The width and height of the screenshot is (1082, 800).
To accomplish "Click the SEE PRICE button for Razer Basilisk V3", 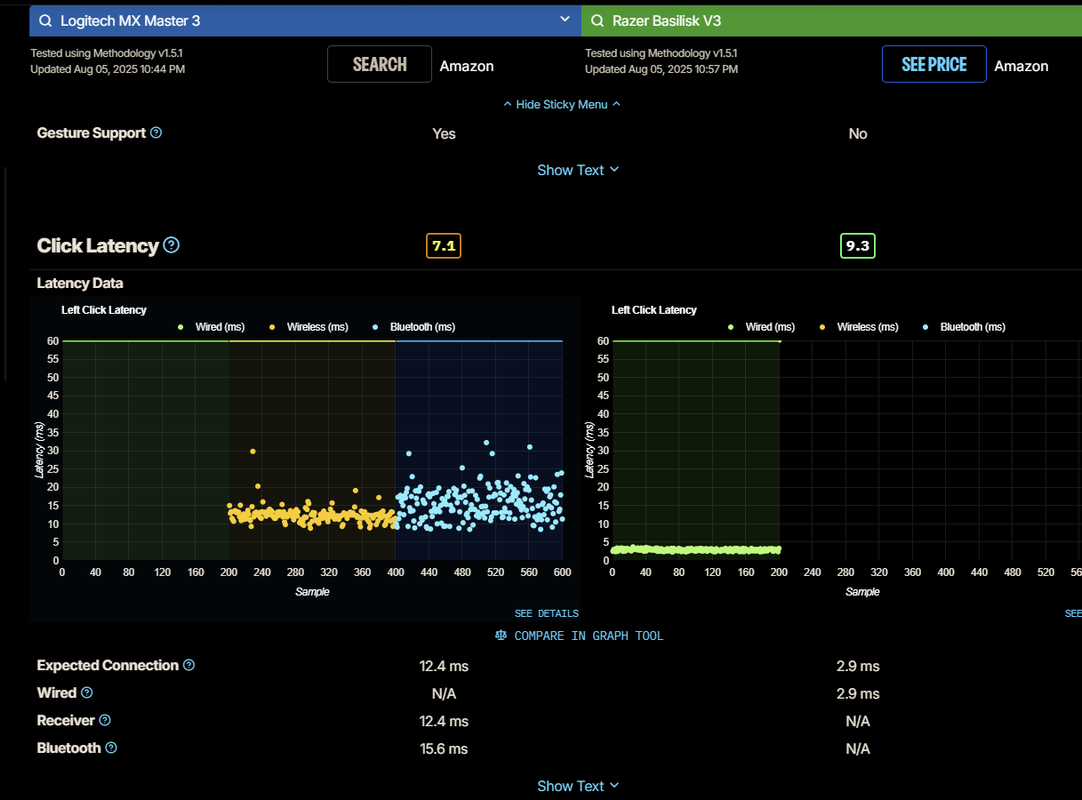I will click(934, 64).
